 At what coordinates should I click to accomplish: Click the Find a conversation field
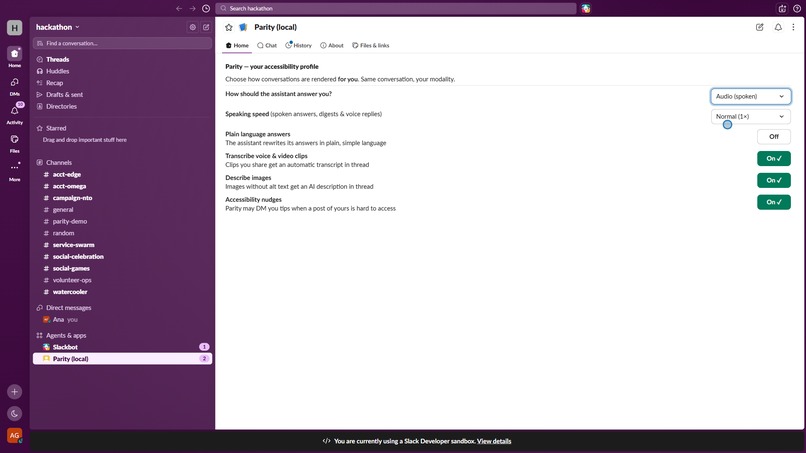coord(122,43)
